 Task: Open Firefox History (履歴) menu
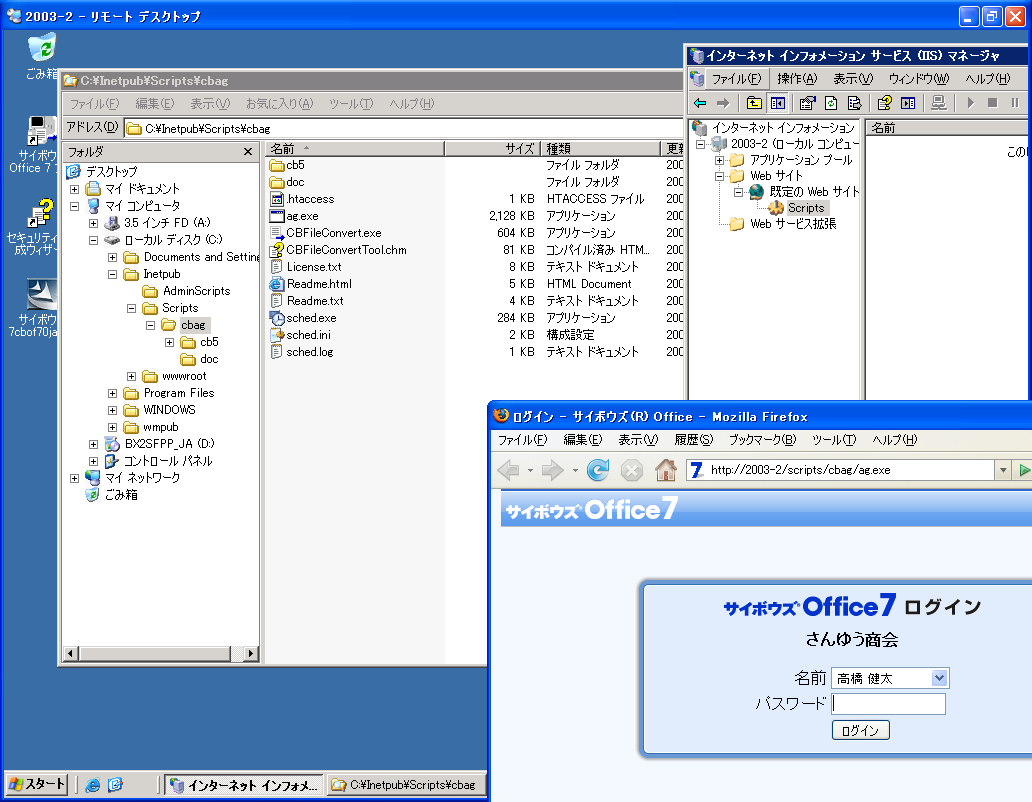click(693, 439)
